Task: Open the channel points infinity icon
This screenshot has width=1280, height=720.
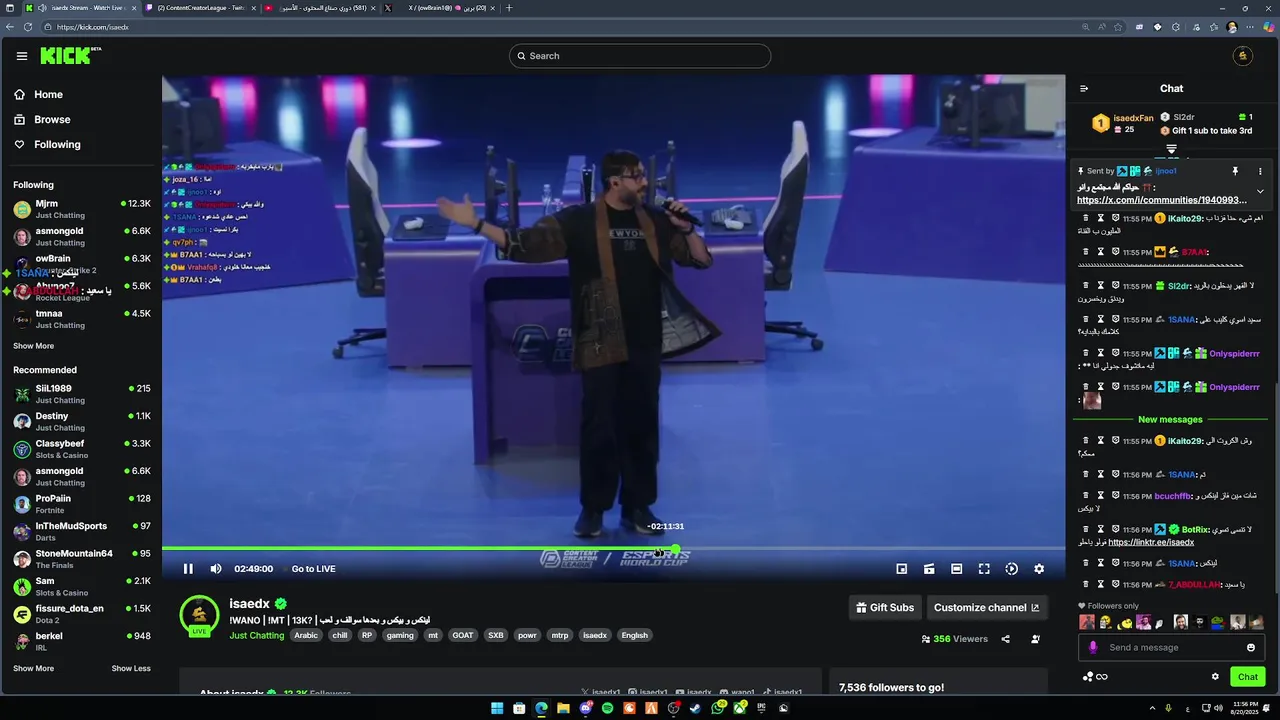Action: (x=1101, y=677)
